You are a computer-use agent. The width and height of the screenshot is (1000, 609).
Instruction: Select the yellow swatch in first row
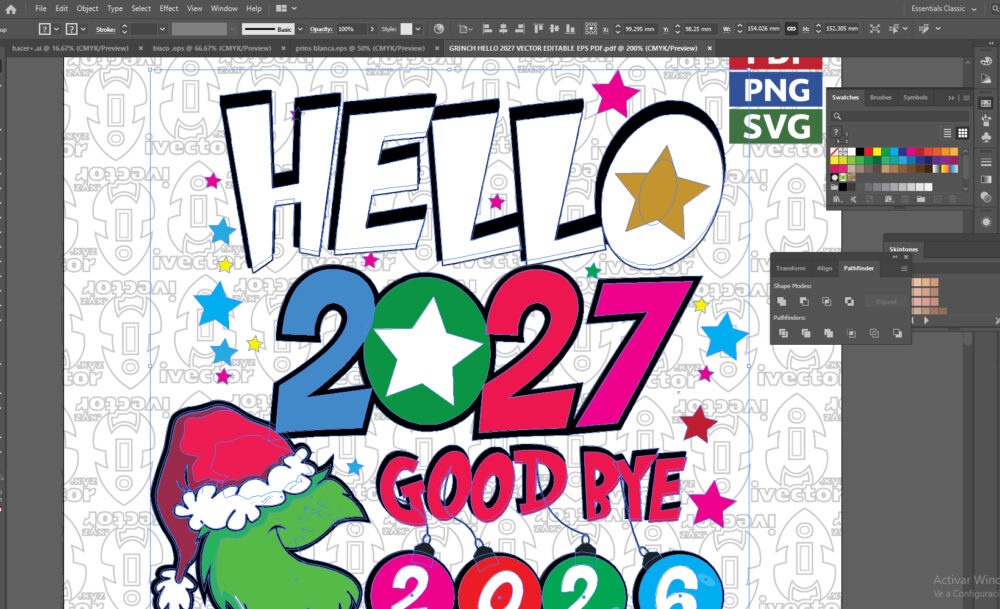tap(877, 152)
